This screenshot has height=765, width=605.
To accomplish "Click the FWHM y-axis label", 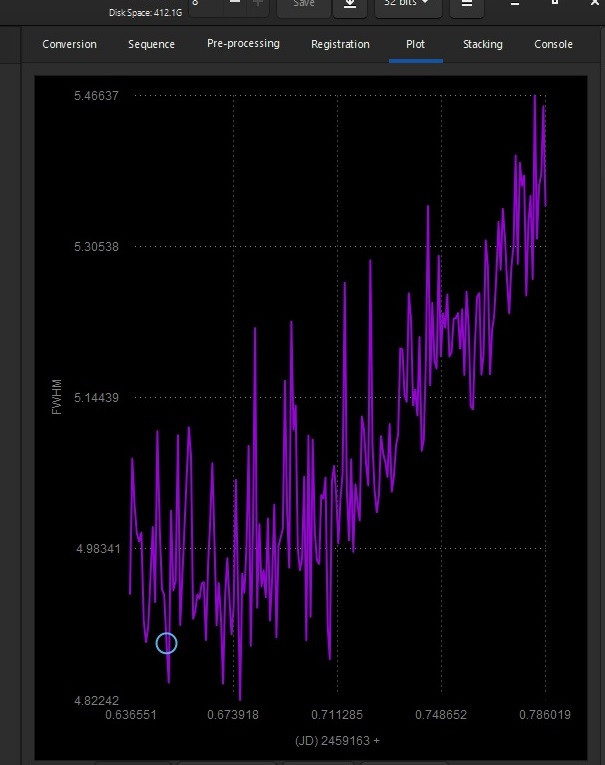I will (57, 397).
